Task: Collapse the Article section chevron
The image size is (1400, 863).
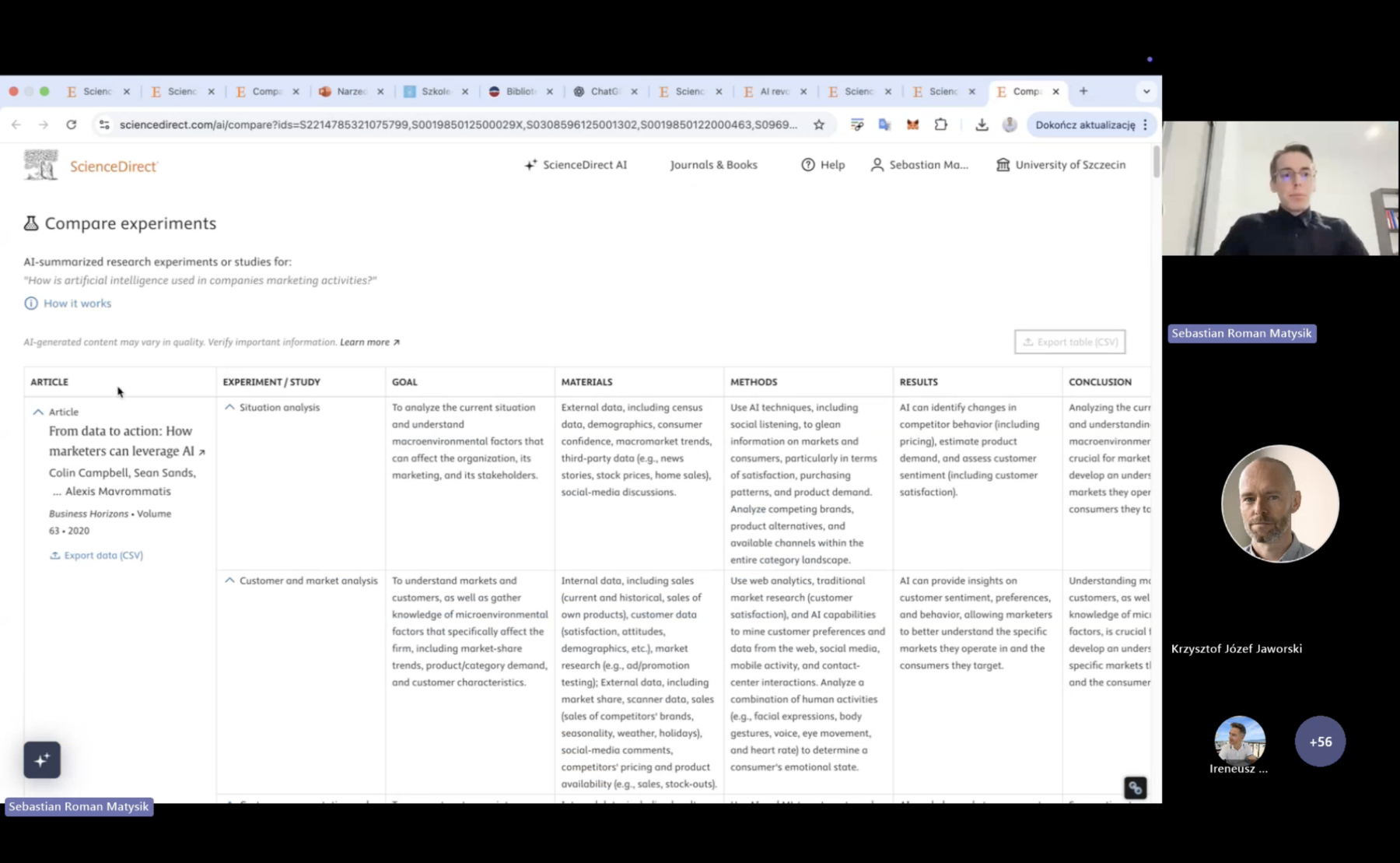Action: 38,412
